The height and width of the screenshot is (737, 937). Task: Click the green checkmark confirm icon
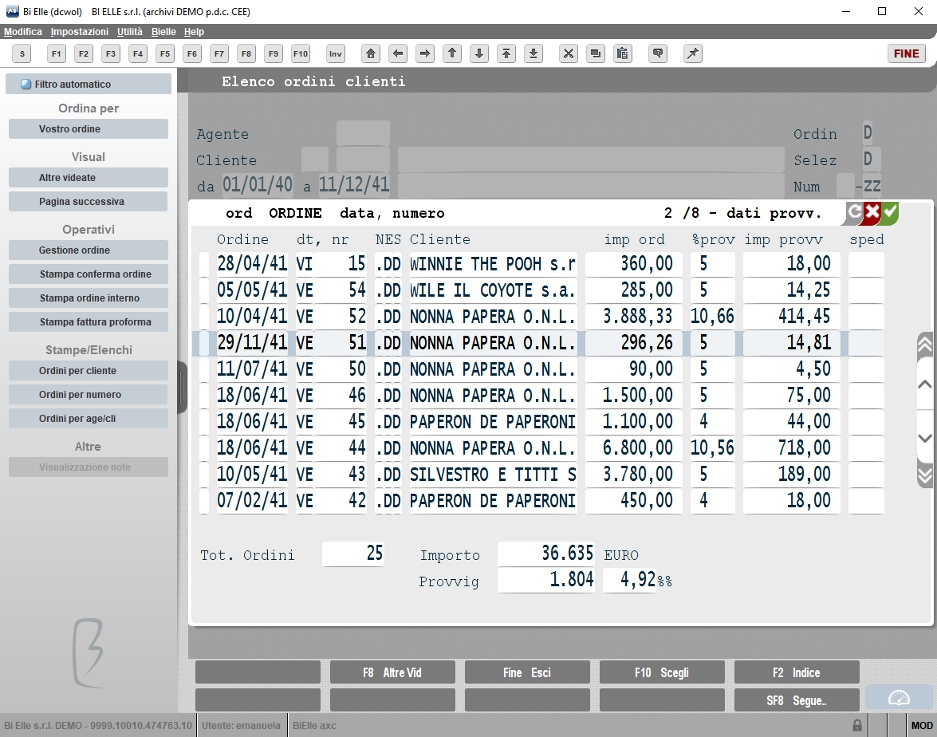tap(890, 213)
